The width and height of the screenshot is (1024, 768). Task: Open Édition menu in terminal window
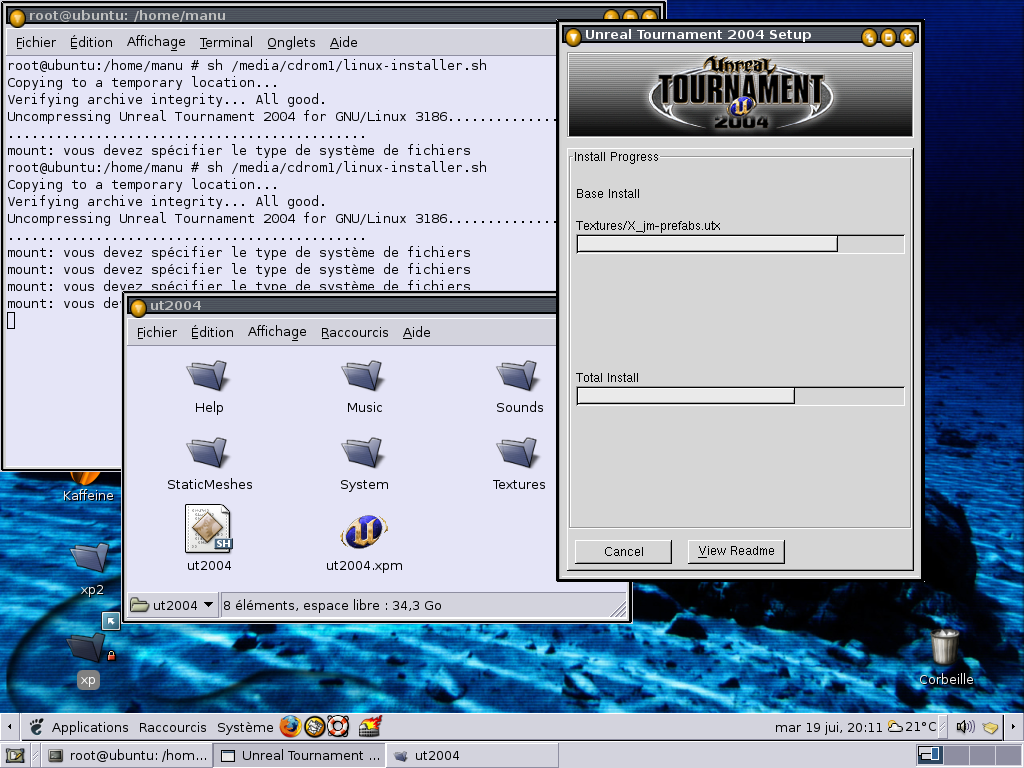click(x=91, y=42)
